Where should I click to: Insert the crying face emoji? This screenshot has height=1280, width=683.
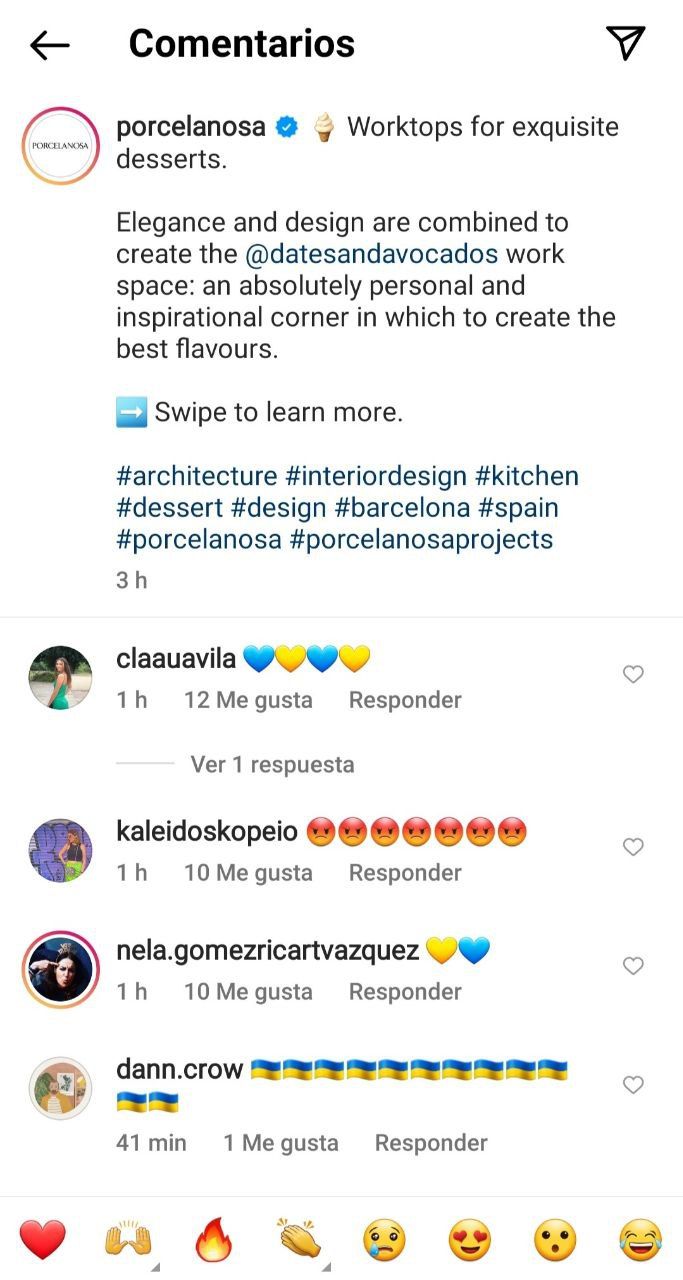pyautogui.click(x=384, y=1241)
